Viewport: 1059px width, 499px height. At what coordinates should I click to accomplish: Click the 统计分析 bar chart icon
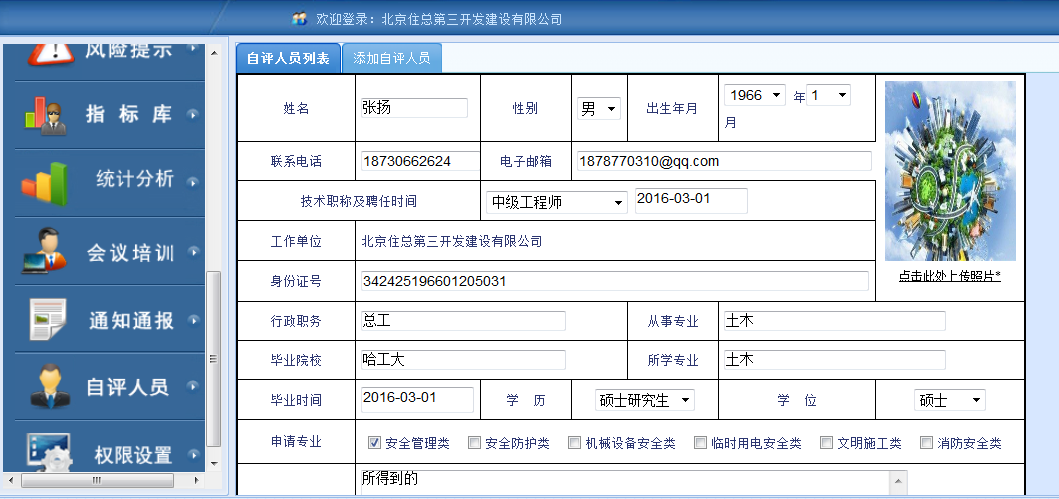click(44, 182)
